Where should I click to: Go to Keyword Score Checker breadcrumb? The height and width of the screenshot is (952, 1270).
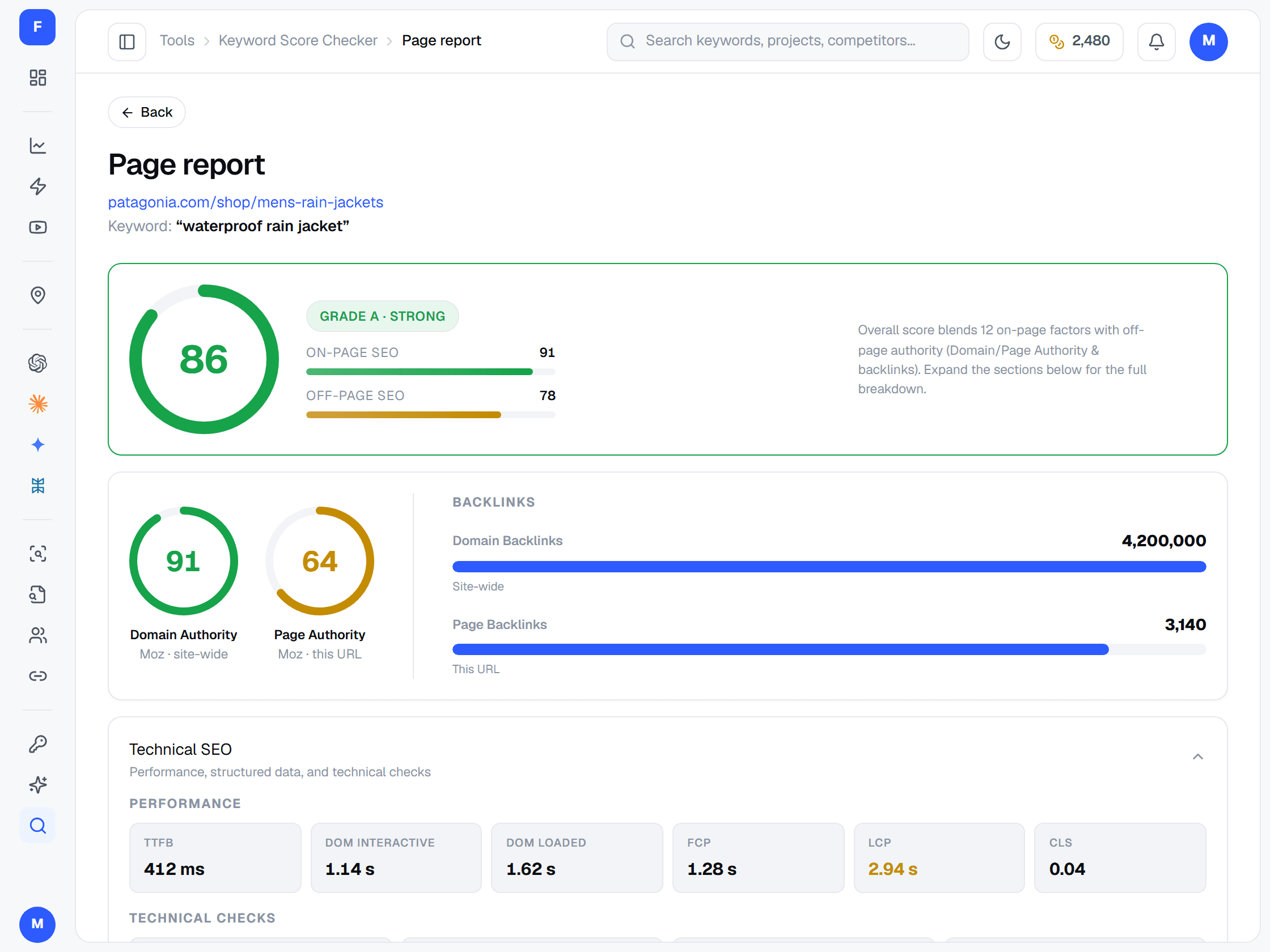pyautogui.click(x=298, y=41)
